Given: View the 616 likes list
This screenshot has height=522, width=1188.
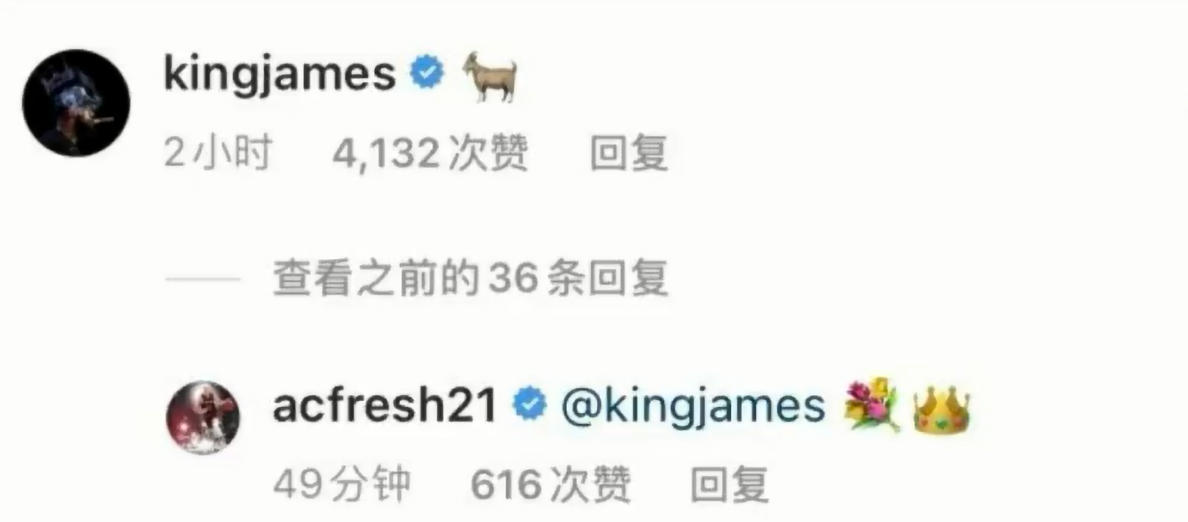Looking at the screenshot, I should [551, 485].
